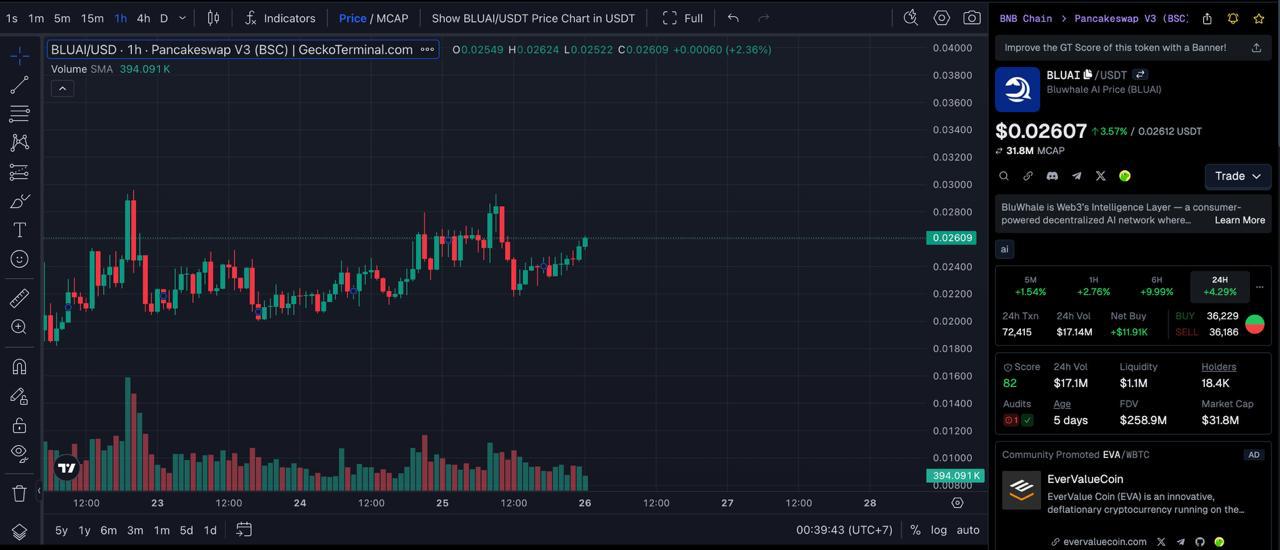Screen dimensions: 1280x550
Task: Toggle log scale on price axis
Action: [x=938, y=530]
